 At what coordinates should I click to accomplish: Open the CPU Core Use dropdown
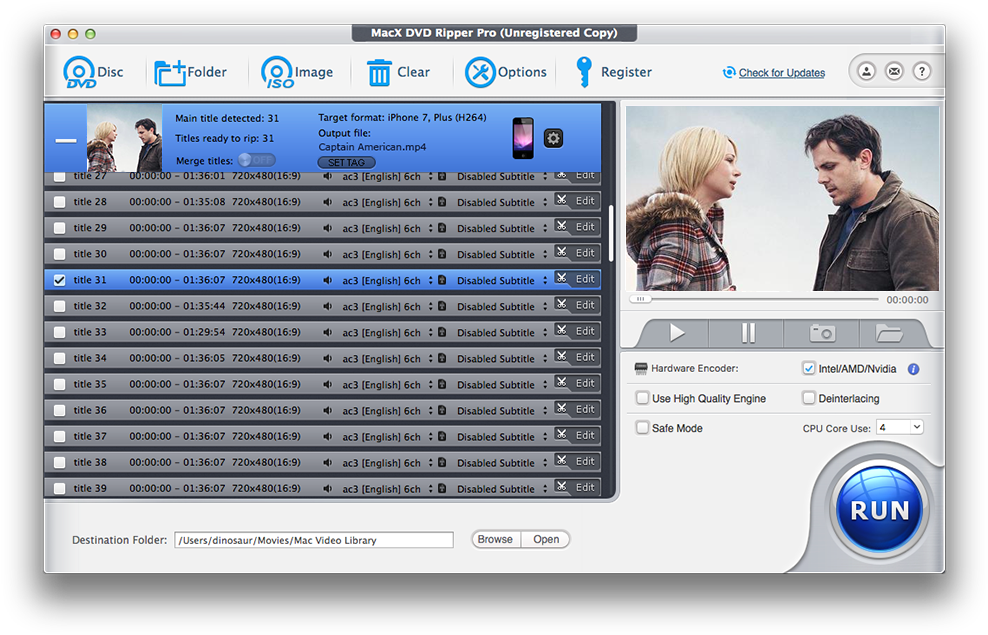899,427
